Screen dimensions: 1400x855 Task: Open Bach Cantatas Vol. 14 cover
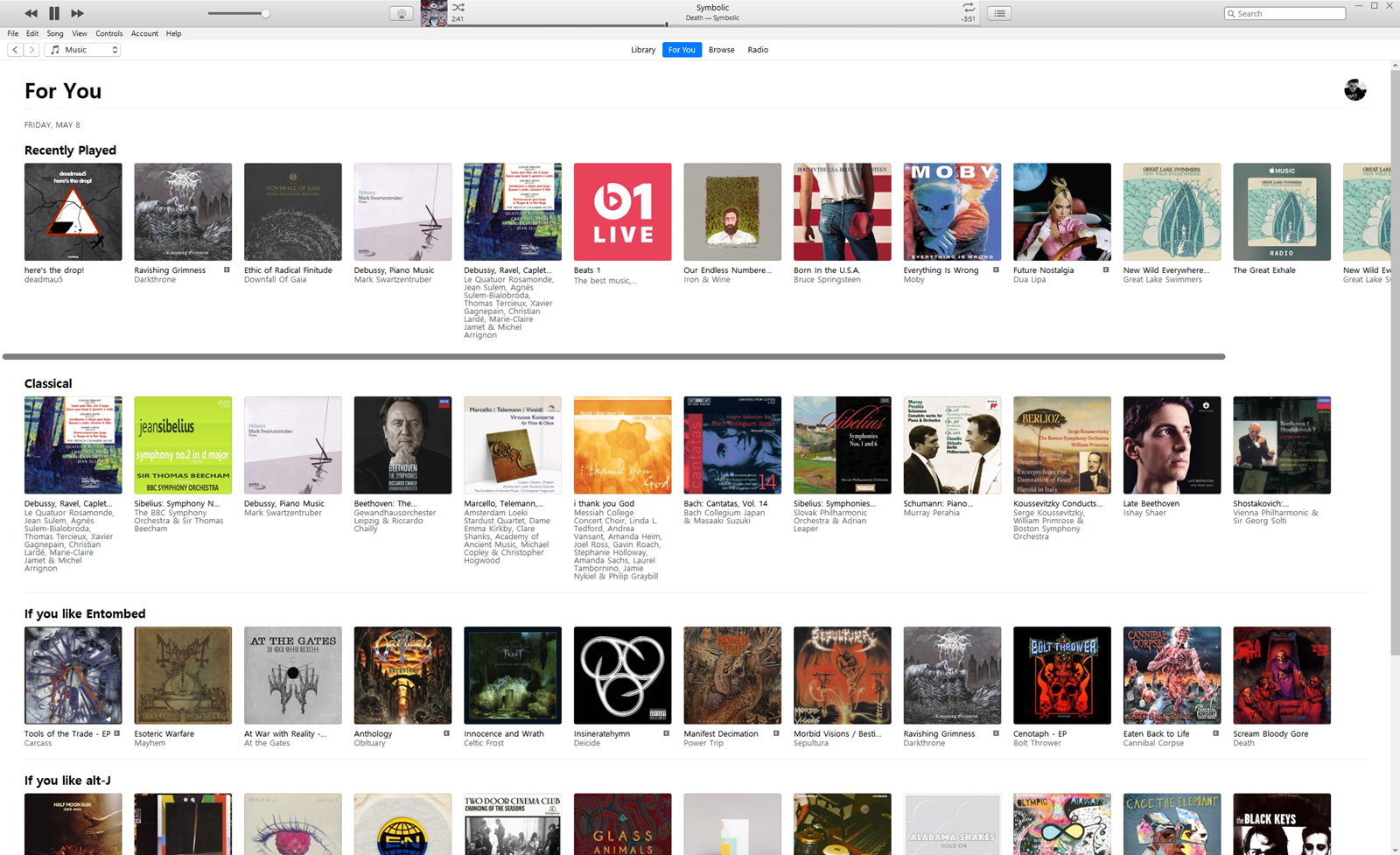click(732, 445)
